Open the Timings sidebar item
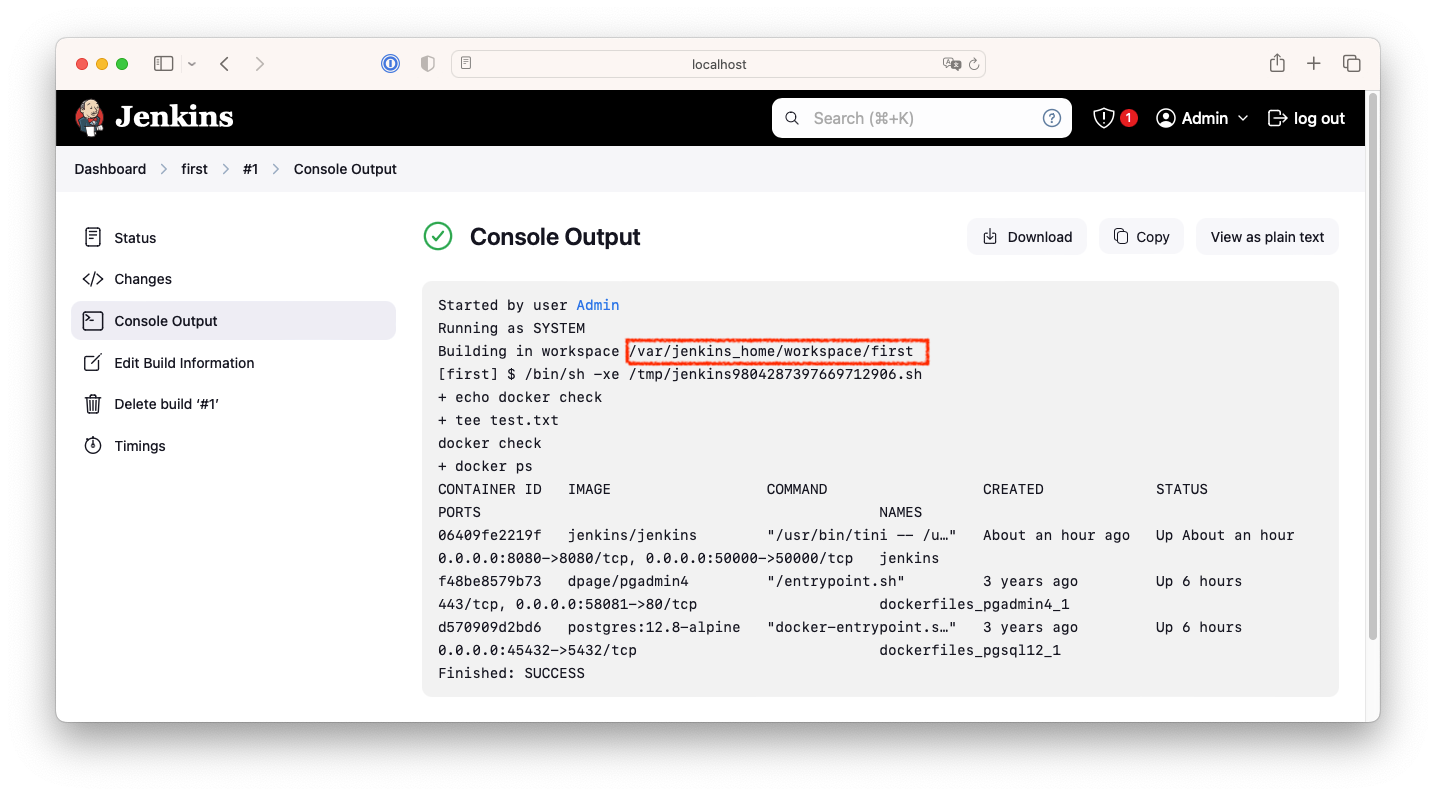The image size is (1436, 796). [233, 446]
